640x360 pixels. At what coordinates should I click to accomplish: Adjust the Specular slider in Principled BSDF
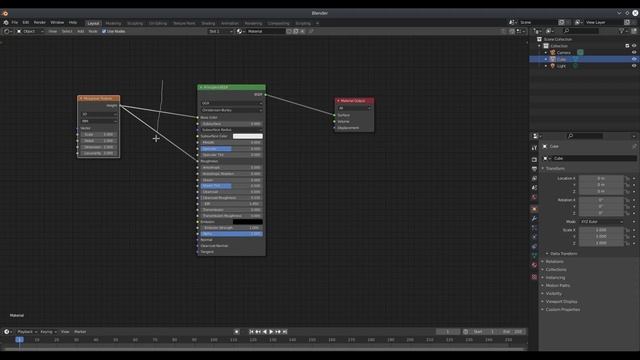[231, 149]
